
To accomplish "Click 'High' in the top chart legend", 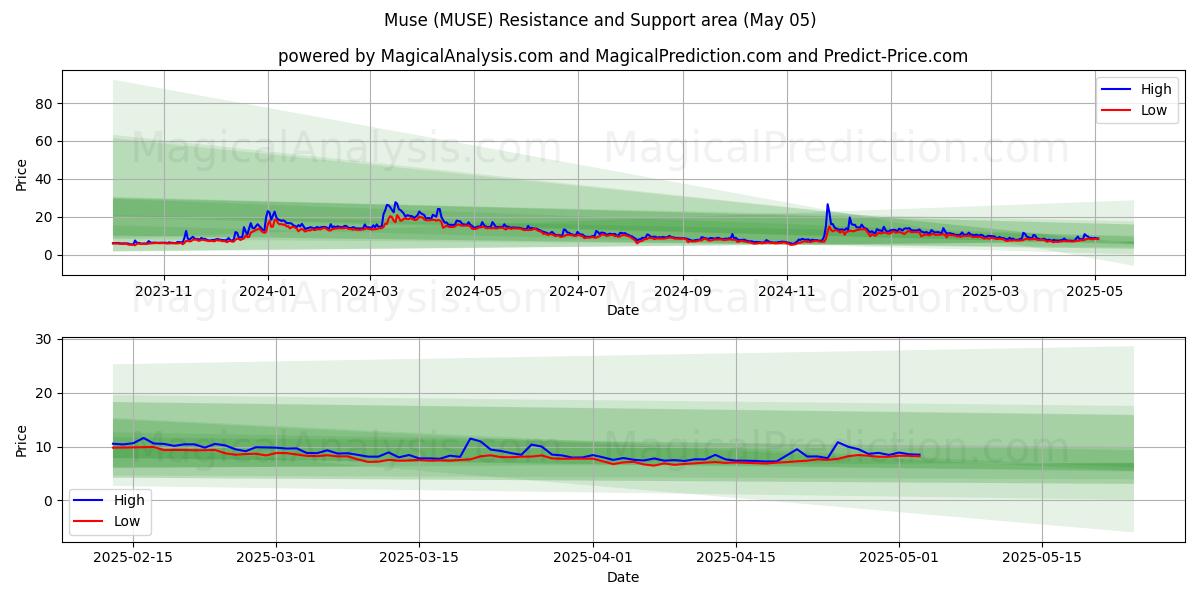I will 1155,89.
